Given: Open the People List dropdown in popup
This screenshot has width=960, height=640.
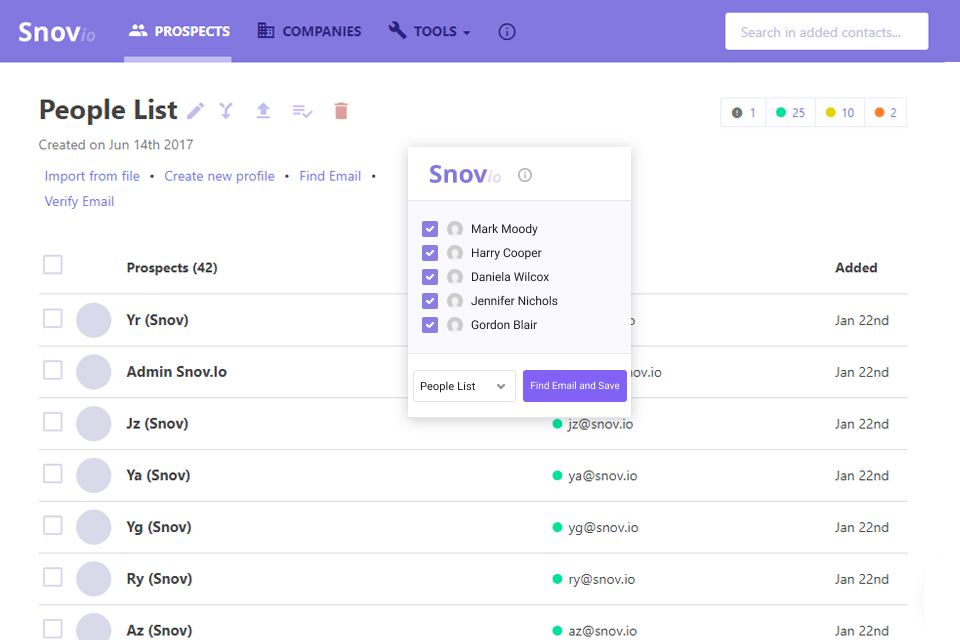Looking at the screenshot, I should [464, 386].
